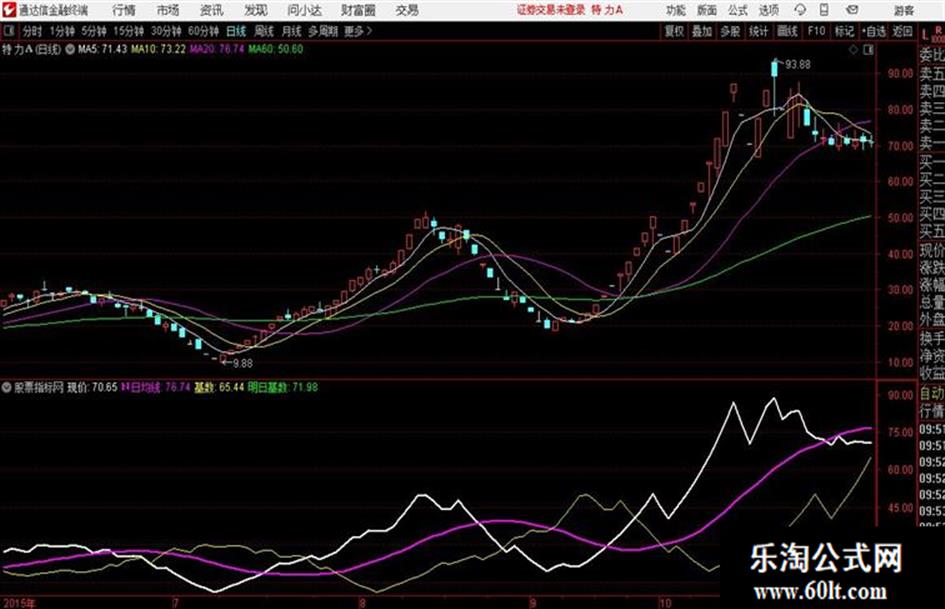
Task: Click the 93.88 high price label
Action: 798,64
